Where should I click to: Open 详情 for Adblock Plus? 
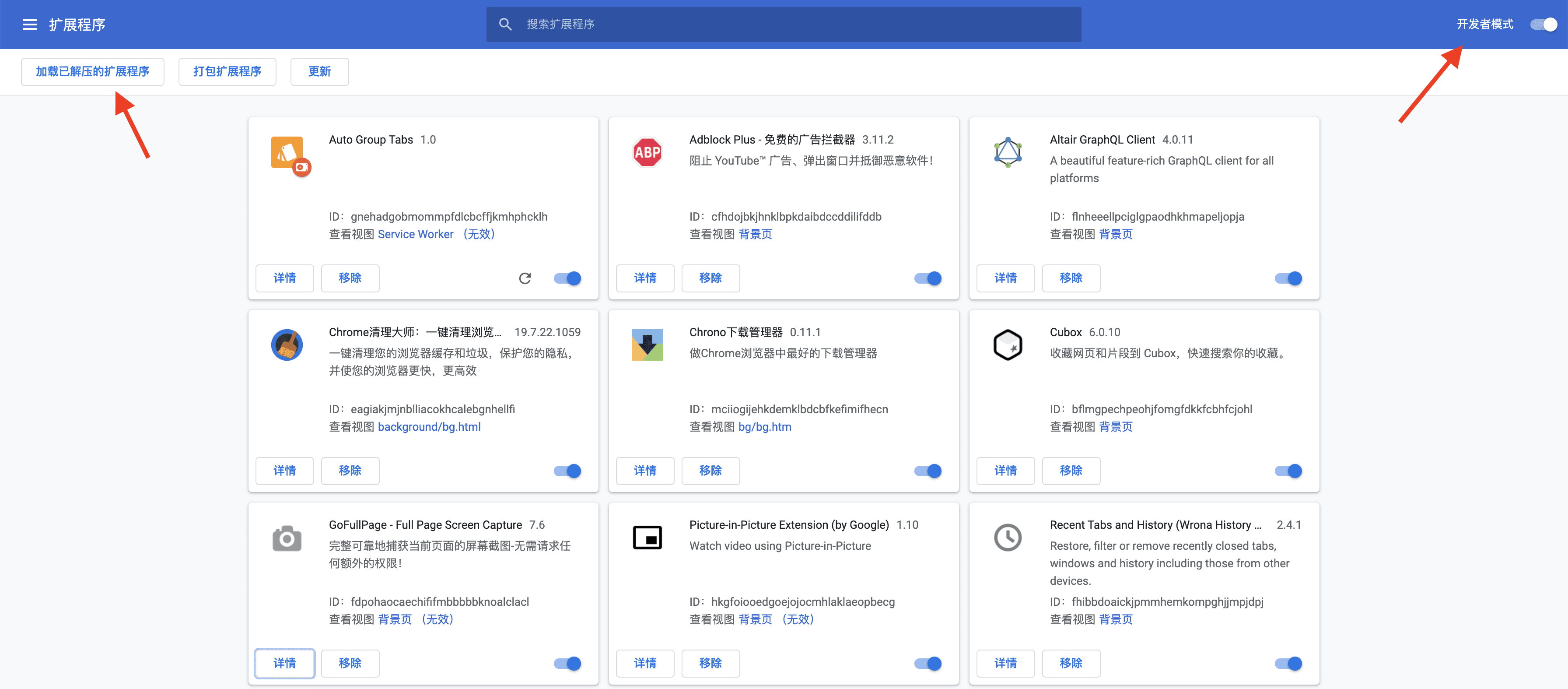coord(644,278)
